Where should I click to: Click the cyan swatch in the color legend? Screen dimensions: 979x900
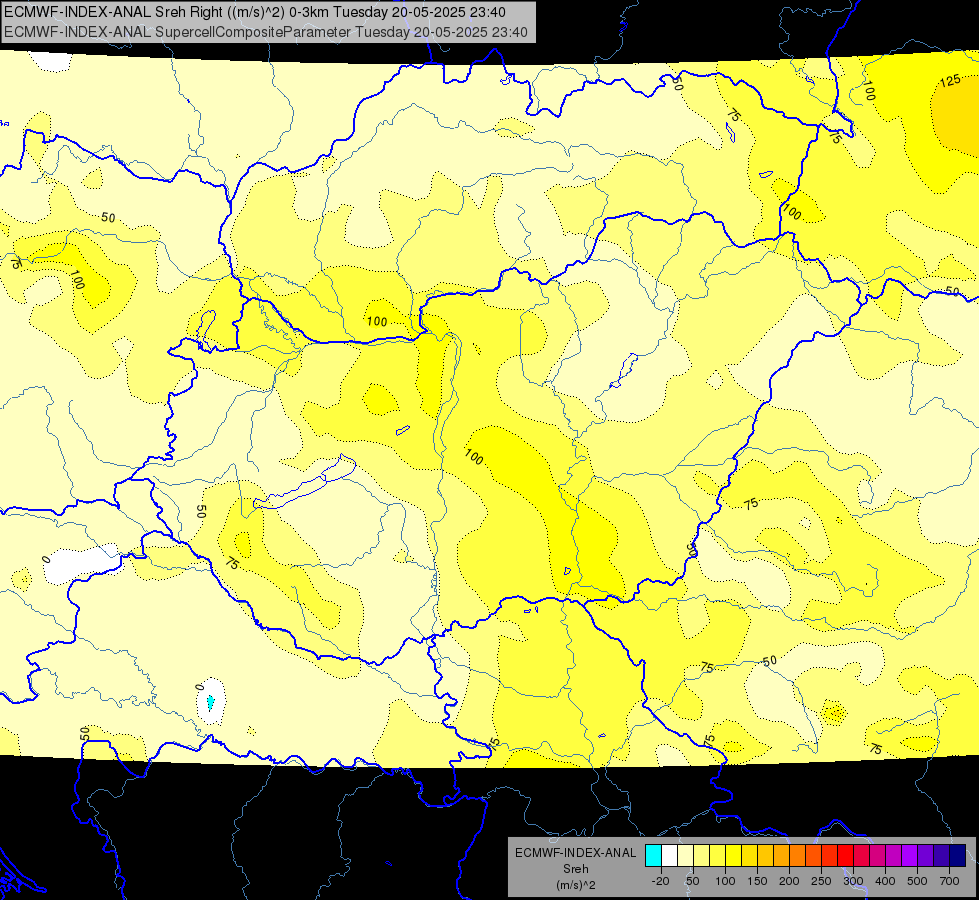653,855
